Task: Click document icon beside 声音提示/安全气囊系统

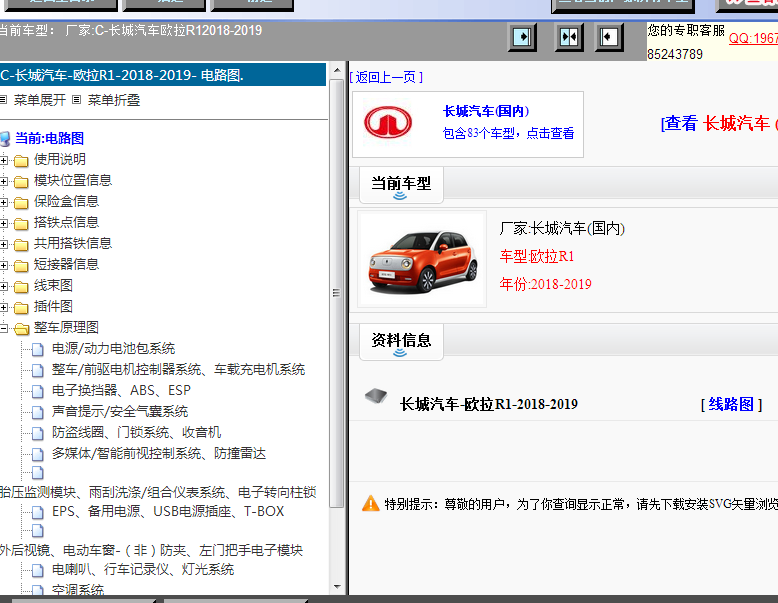Action: 38,412
